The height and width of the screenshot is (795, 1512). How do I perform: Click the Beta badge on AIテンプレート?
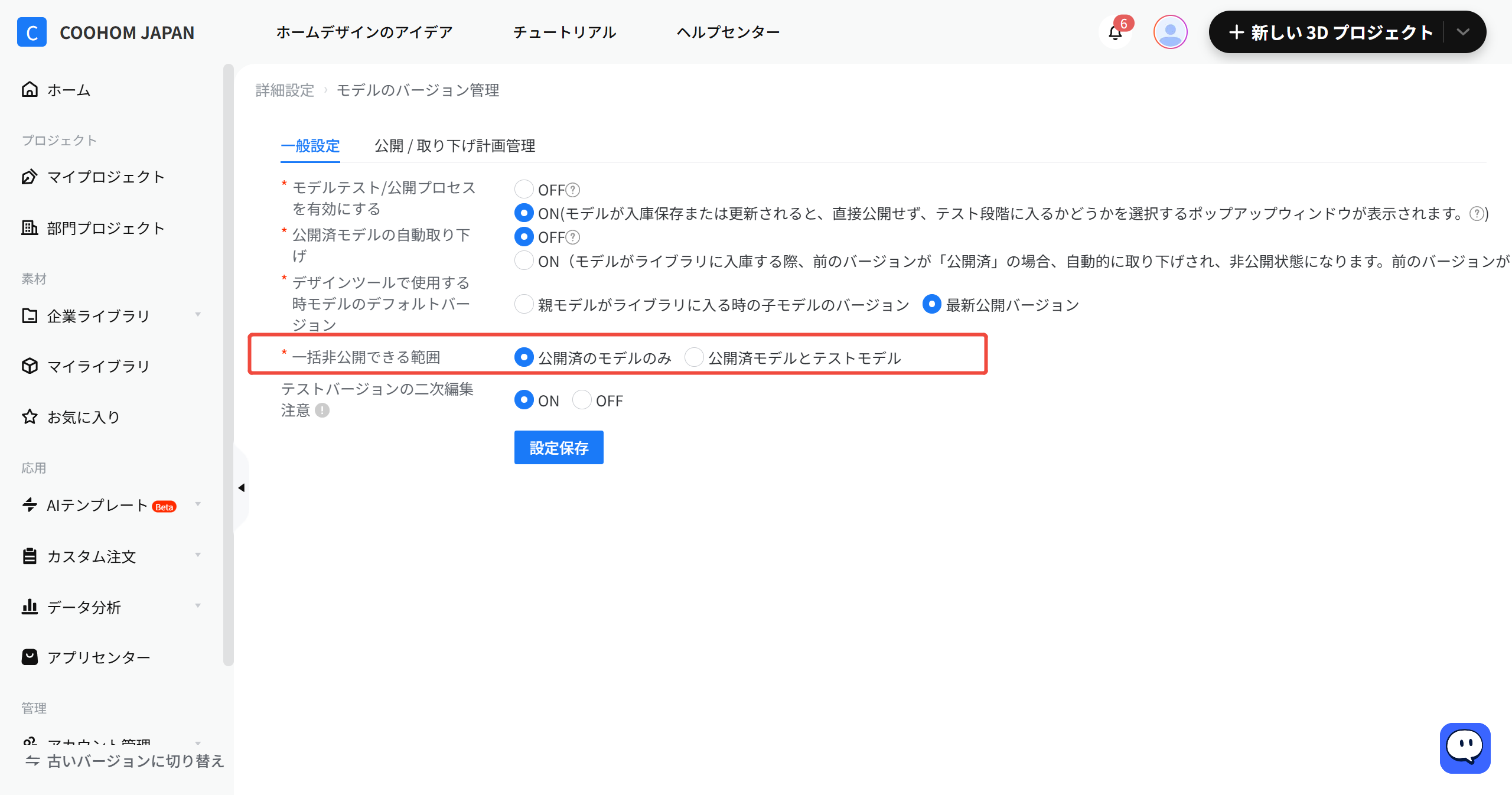(164, 507)
